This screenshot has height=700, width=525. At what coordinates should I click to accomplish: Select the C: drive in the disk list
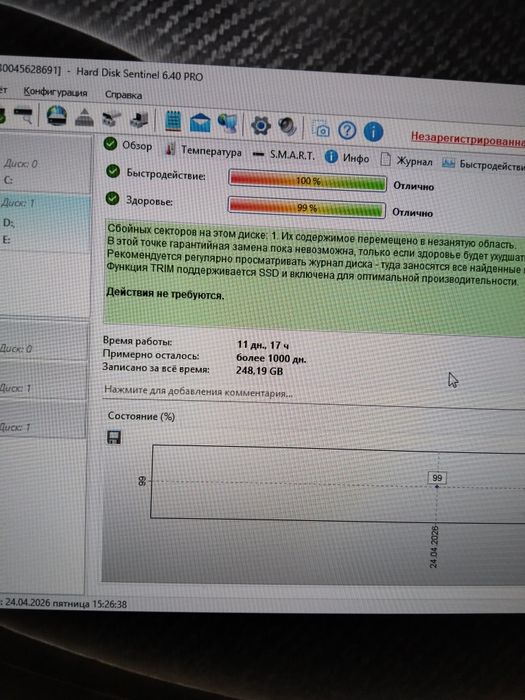(8, 180)
